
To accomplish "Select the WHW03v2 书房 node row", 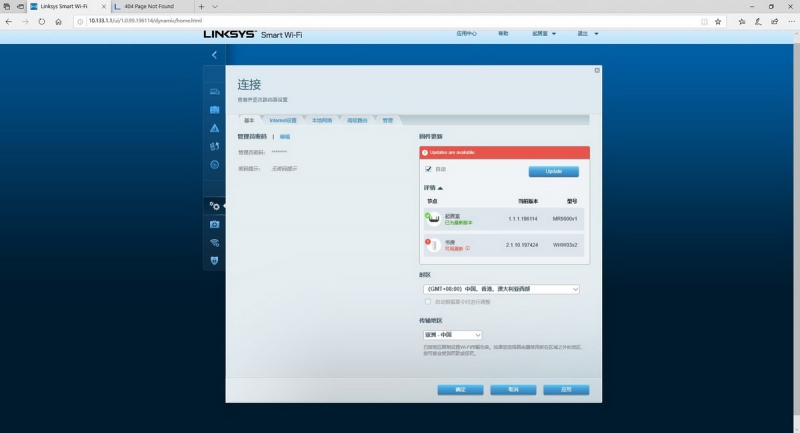I will [504, 245].
